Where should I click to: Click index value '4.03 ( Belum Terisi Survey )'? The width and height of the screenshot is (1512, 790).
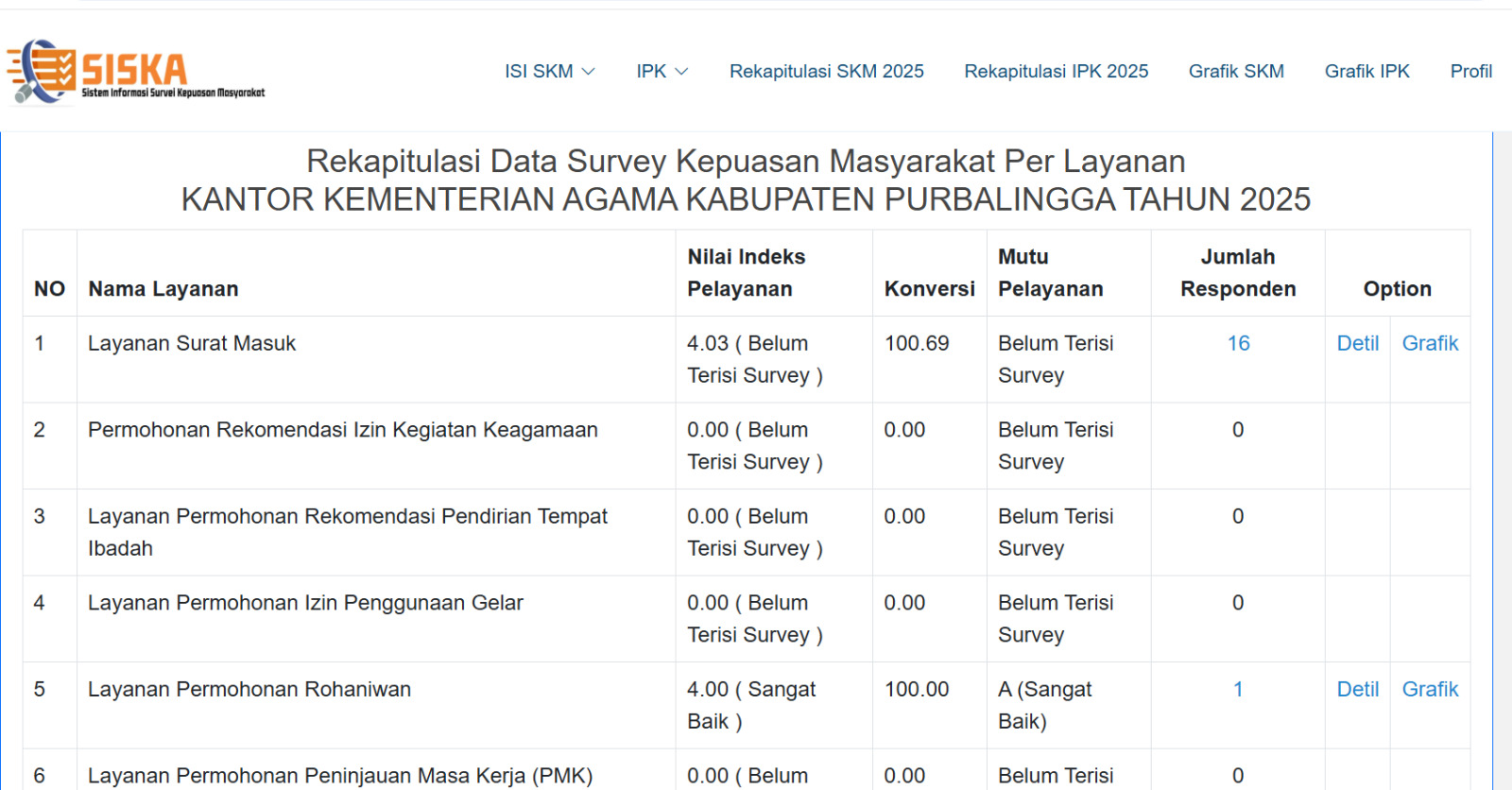click(755, 359)
